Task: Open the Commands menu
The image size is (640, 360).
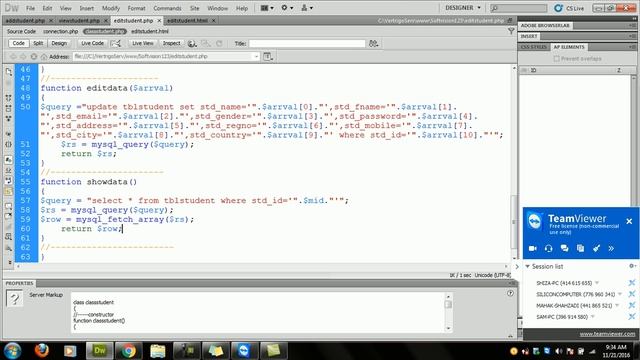Action: [x=167, y=8]
